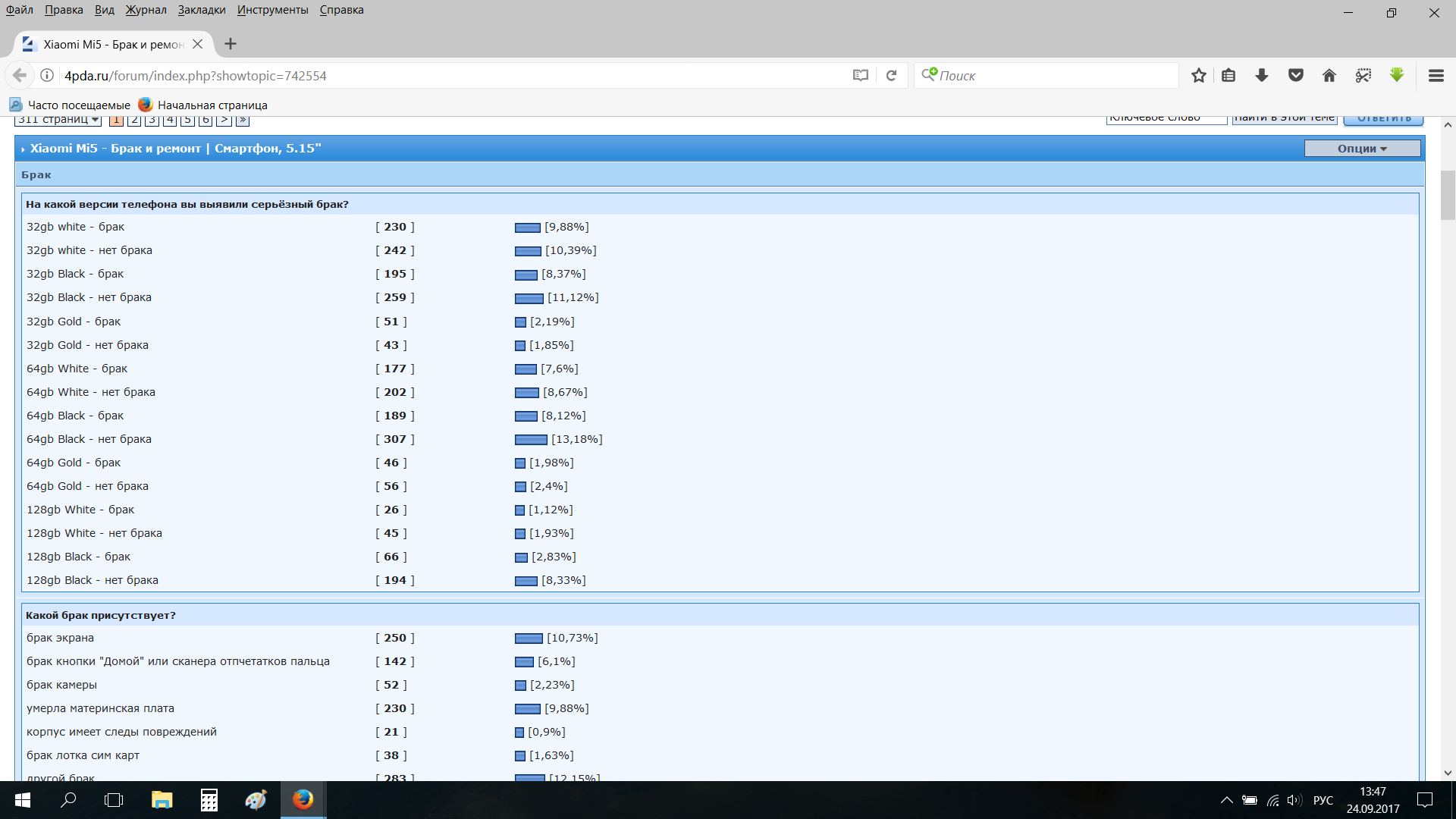Click the vote count "307"
The height and width of the screenshot is (819, 1456).
[x=395, y=439]
